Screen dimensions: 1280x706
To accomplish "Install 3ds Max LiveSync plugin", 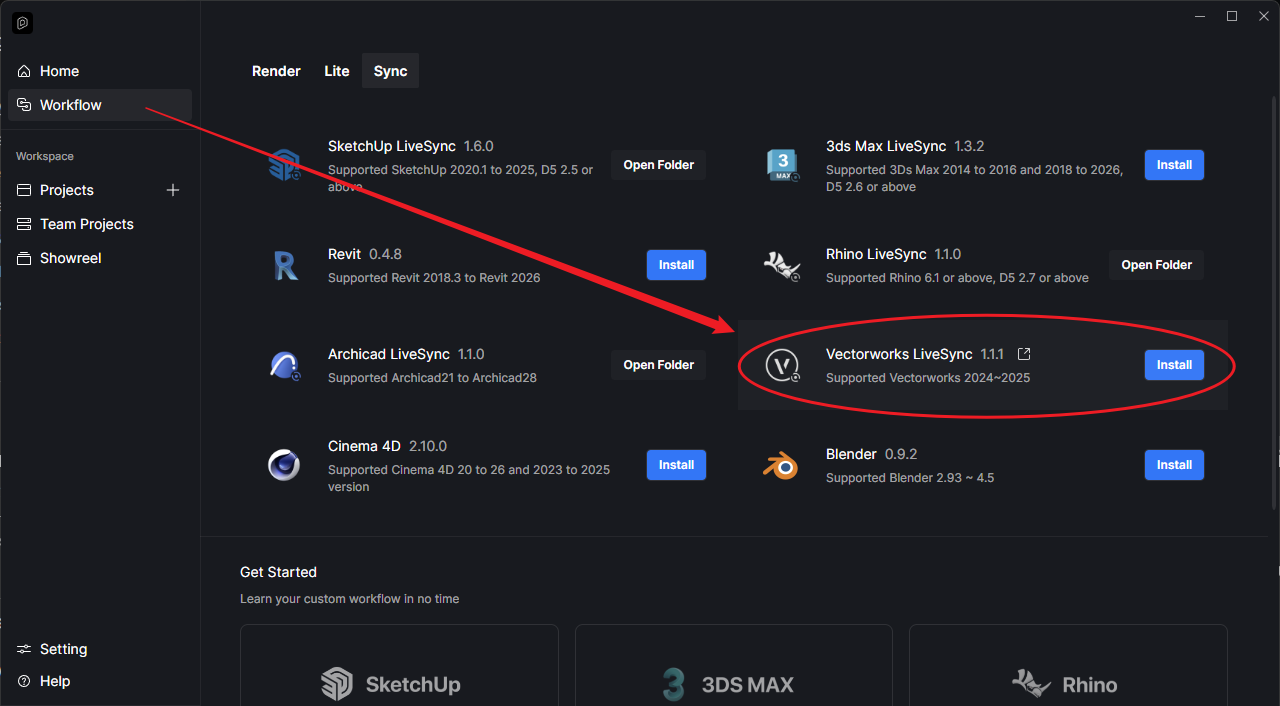I will [x=1174, y=165].
